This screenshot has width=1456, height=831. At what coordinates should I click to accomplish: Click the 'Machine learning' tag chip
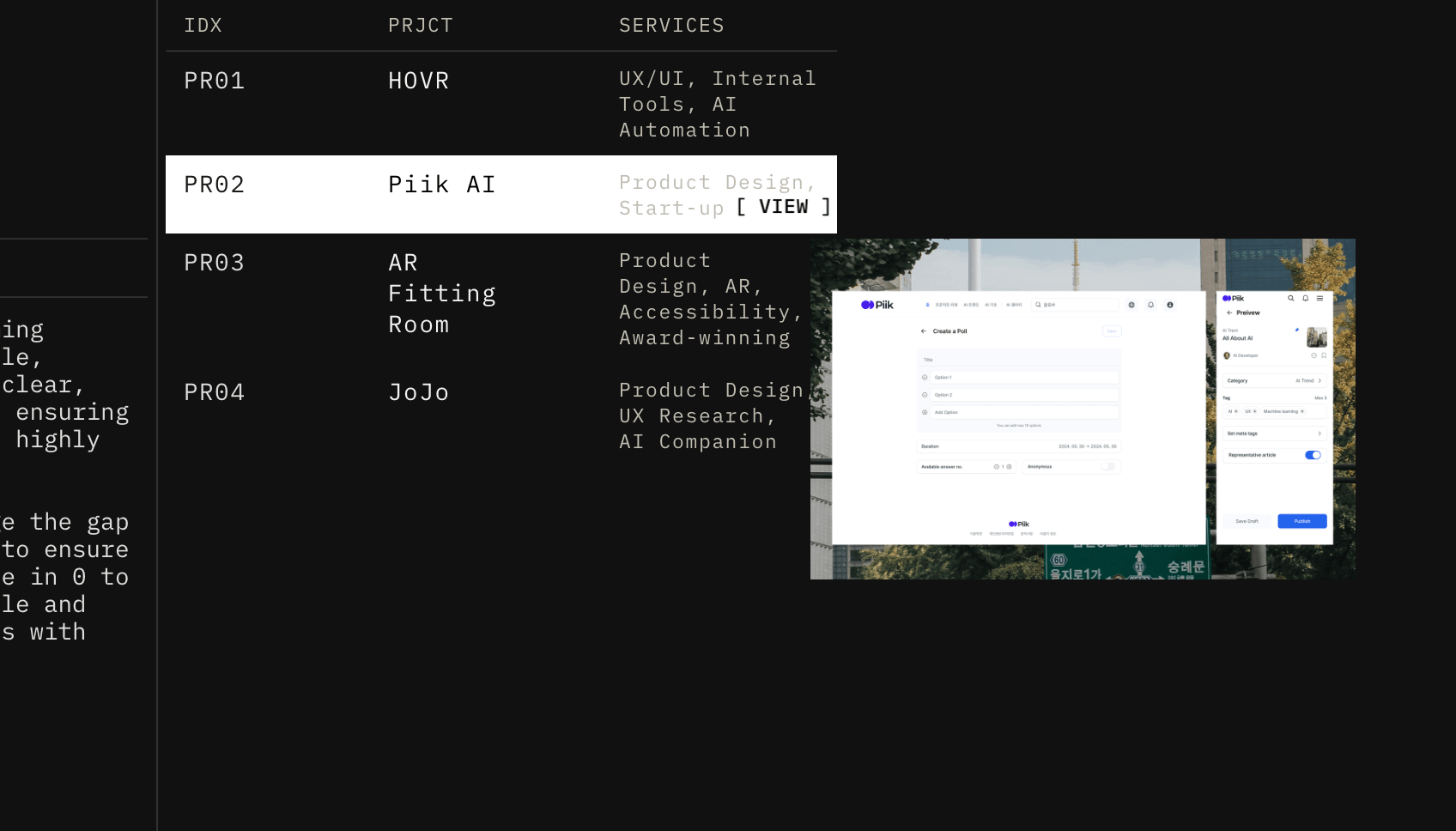click(1283, 411)
